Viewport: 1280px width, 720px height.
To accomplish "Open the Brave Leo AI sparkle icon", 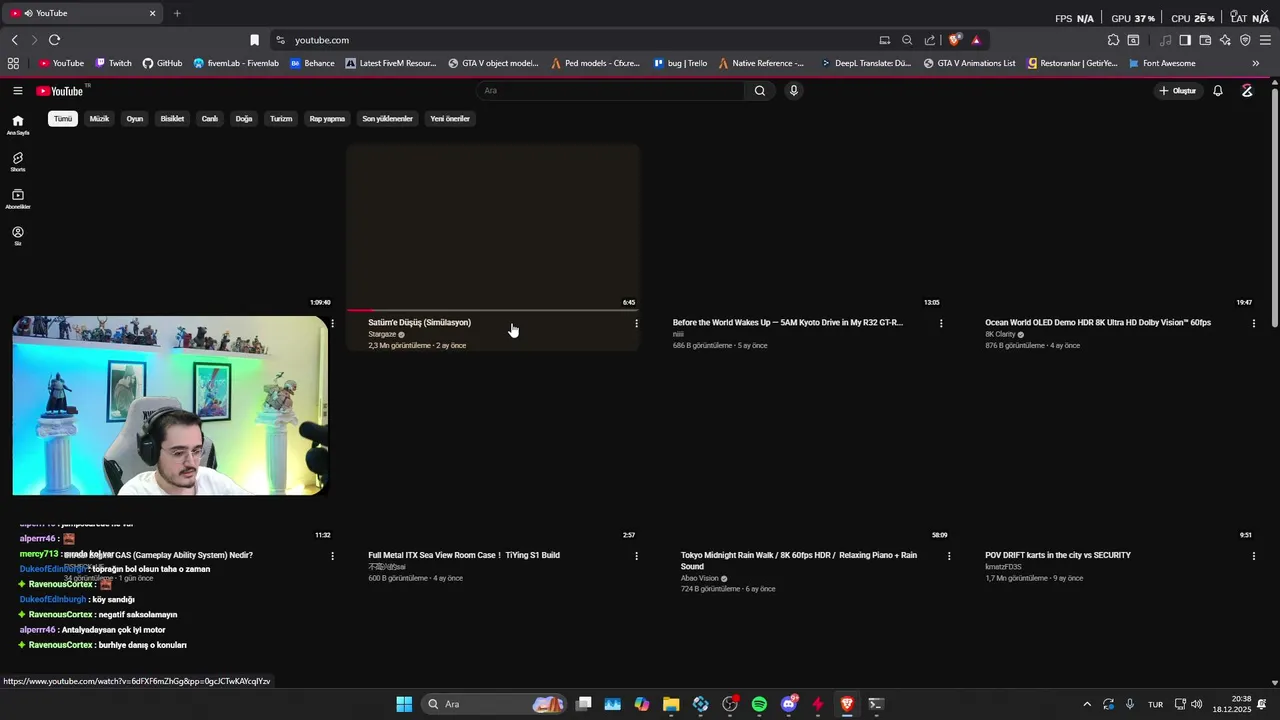I will tap(1225, 40).
